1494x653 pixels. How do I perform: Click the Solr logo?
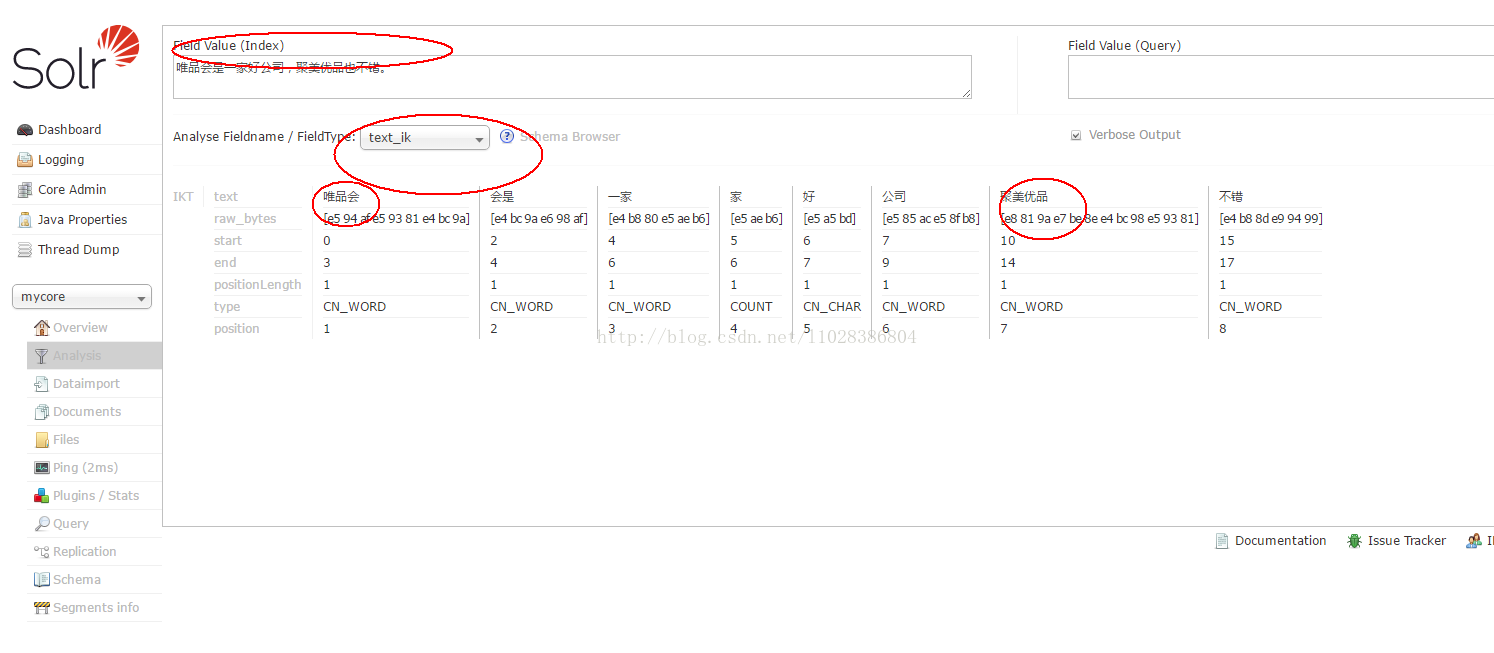coord(76,58)
